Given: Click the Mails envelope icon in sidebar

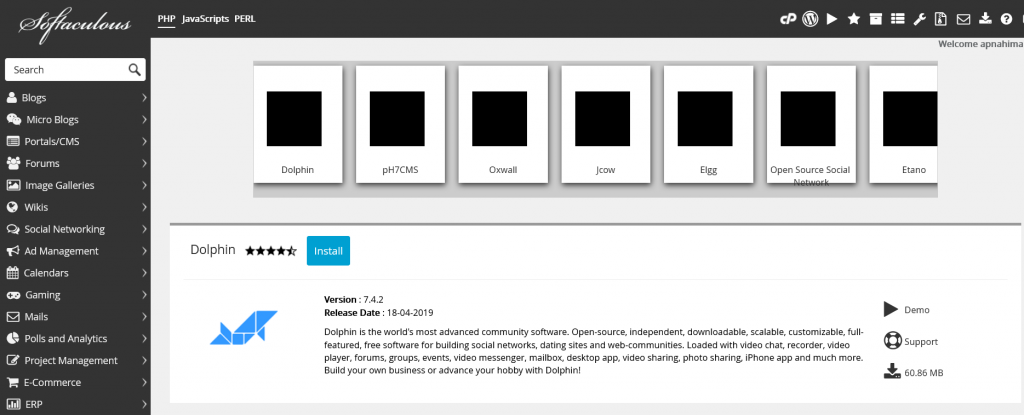Looking at the screenshot, I should pos(12,317).
